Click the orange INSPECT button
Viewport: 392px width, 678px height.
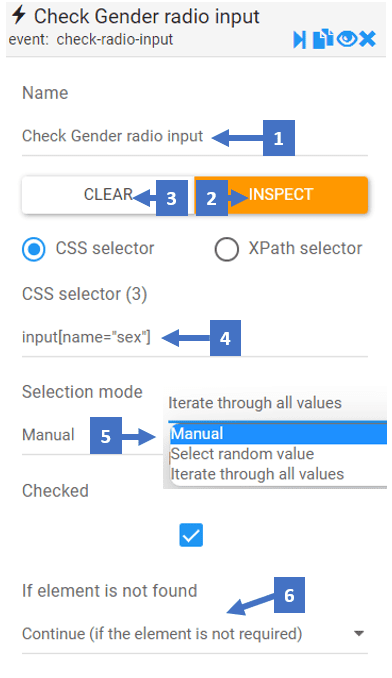[x=281, y=195]
